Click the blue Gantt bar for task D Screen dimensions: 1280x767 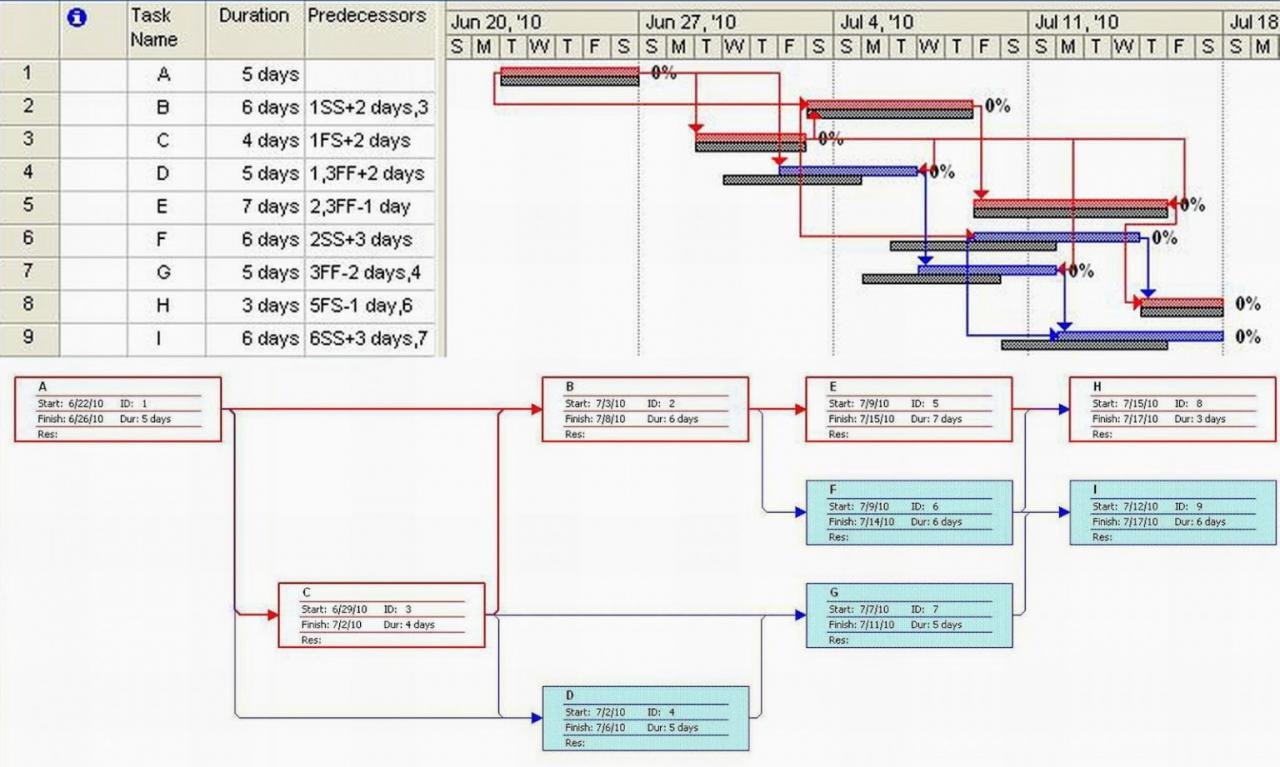pyautogui.click(x=848, y=171)
